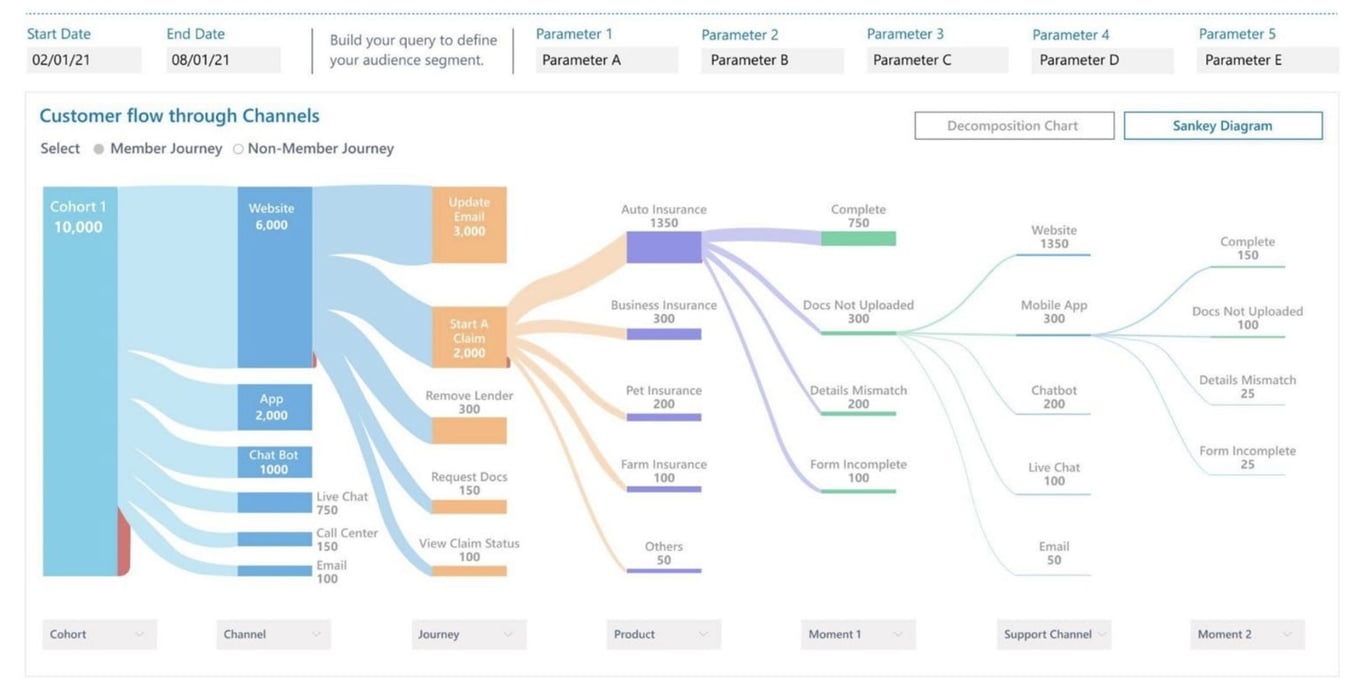1366x695 pixels.
Task: Select the Cohort 1 node in the Sankey
Action: pos(78,380)
